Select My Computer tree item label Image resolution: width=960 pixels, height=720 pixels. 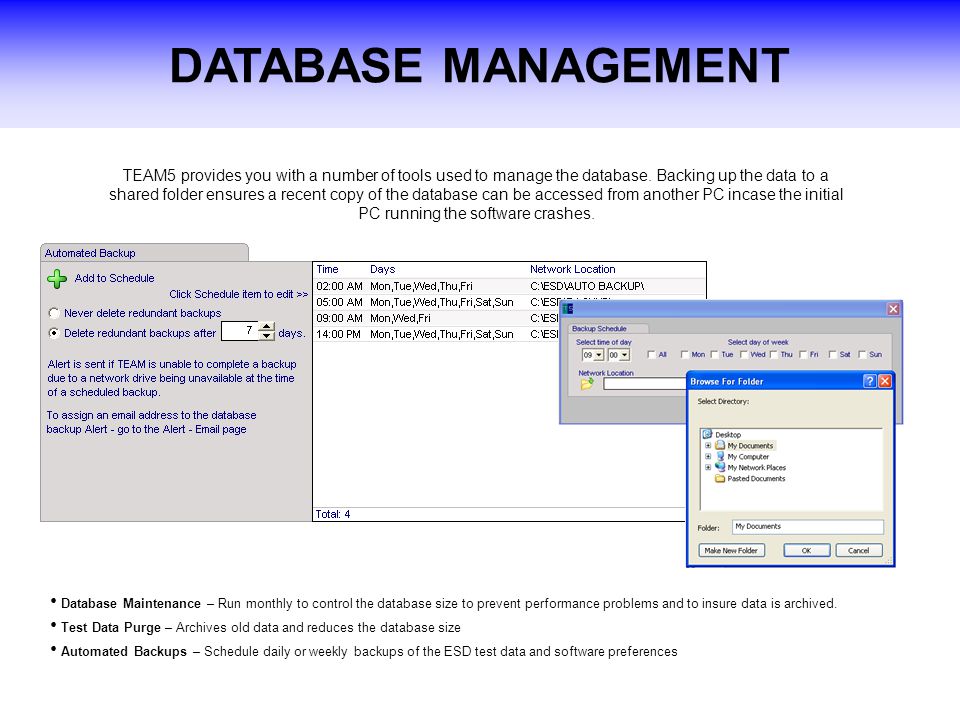point(748,457)
